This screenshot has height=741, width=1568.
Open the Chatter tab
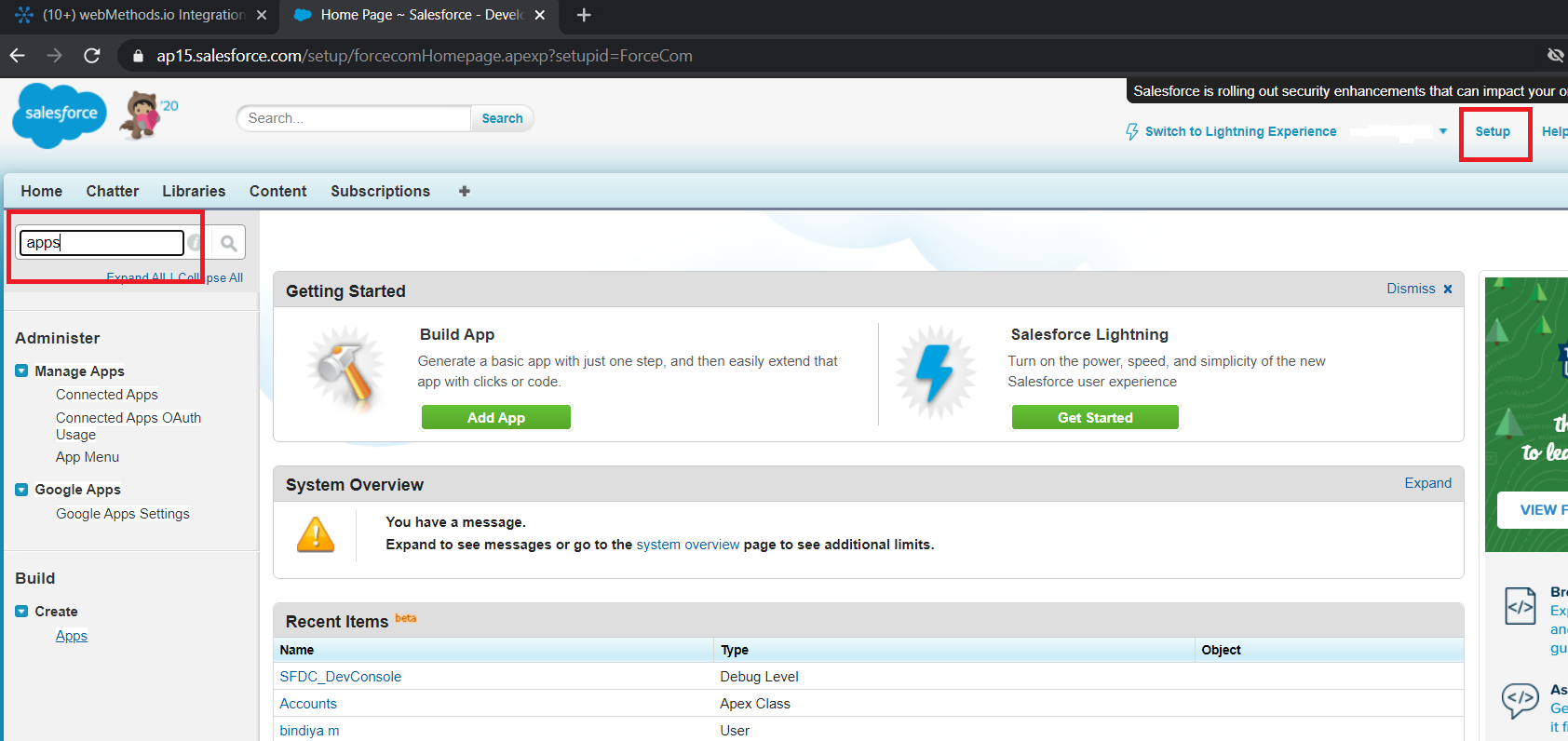click(113, 191)
